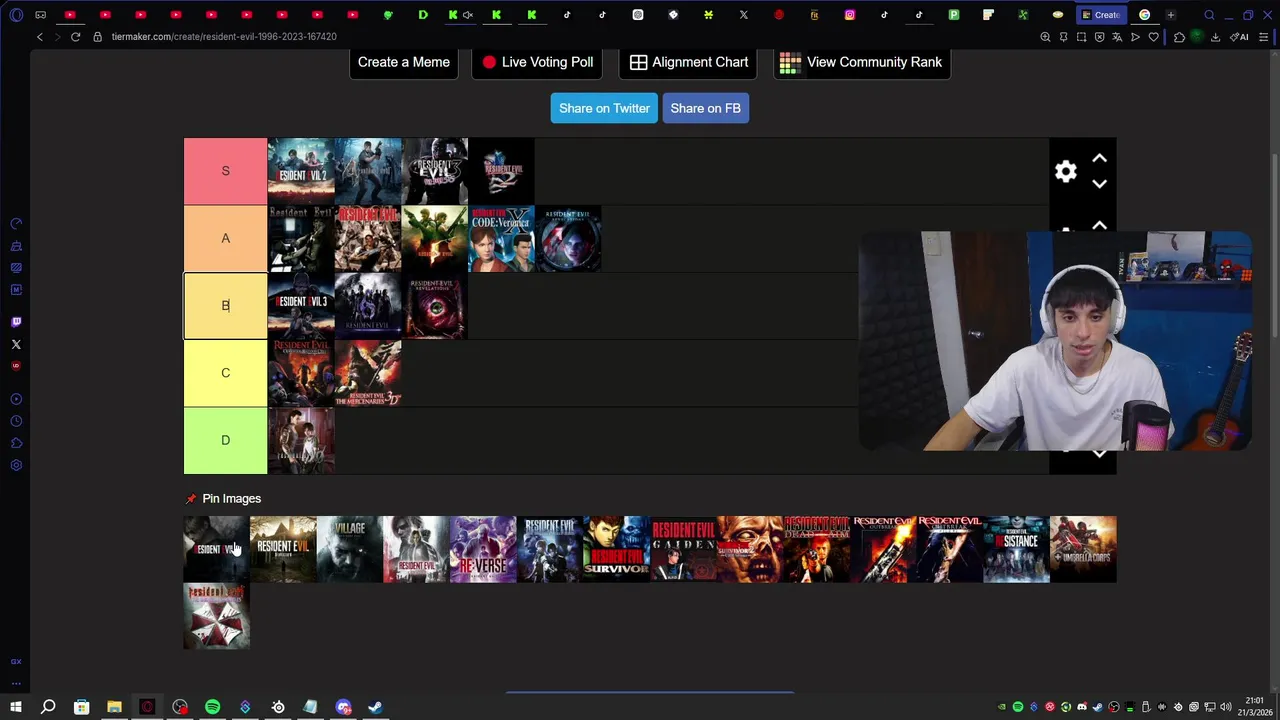
Task: Select the S tier label
Action: [x=225, y=171]
